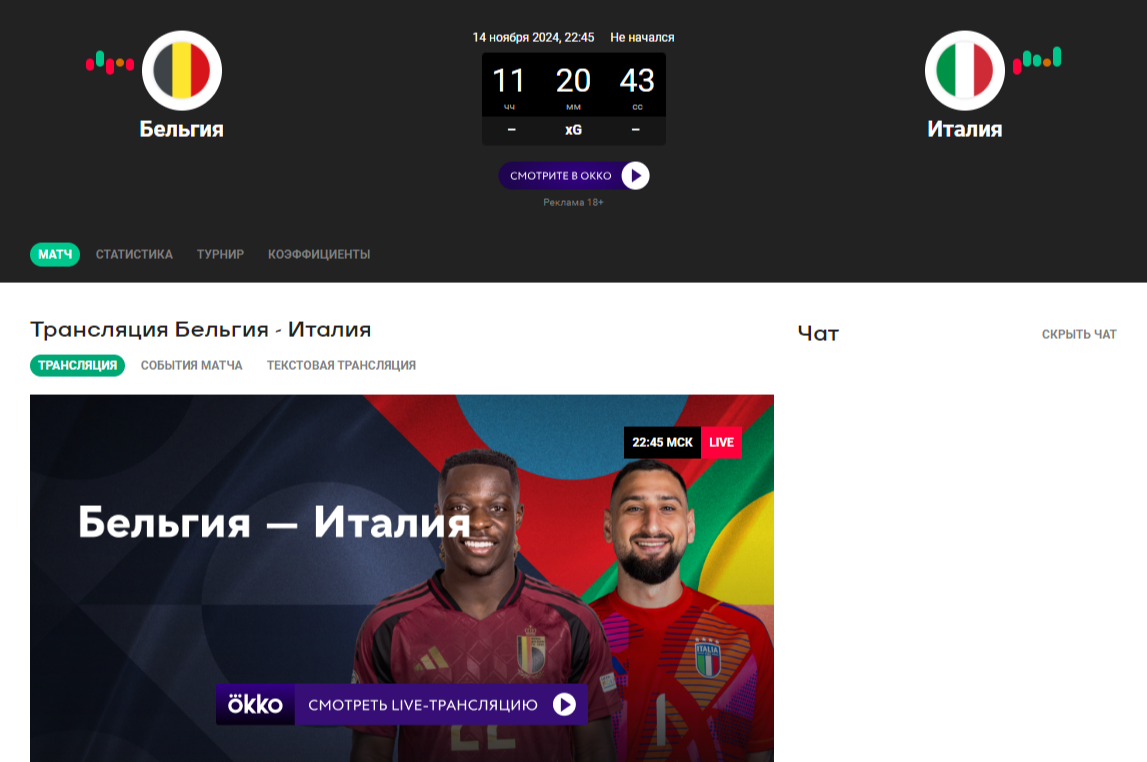The width and height of the screenshot is (1147, 762).
Task: Select the active Матч tab
Action: pos(55,254)
